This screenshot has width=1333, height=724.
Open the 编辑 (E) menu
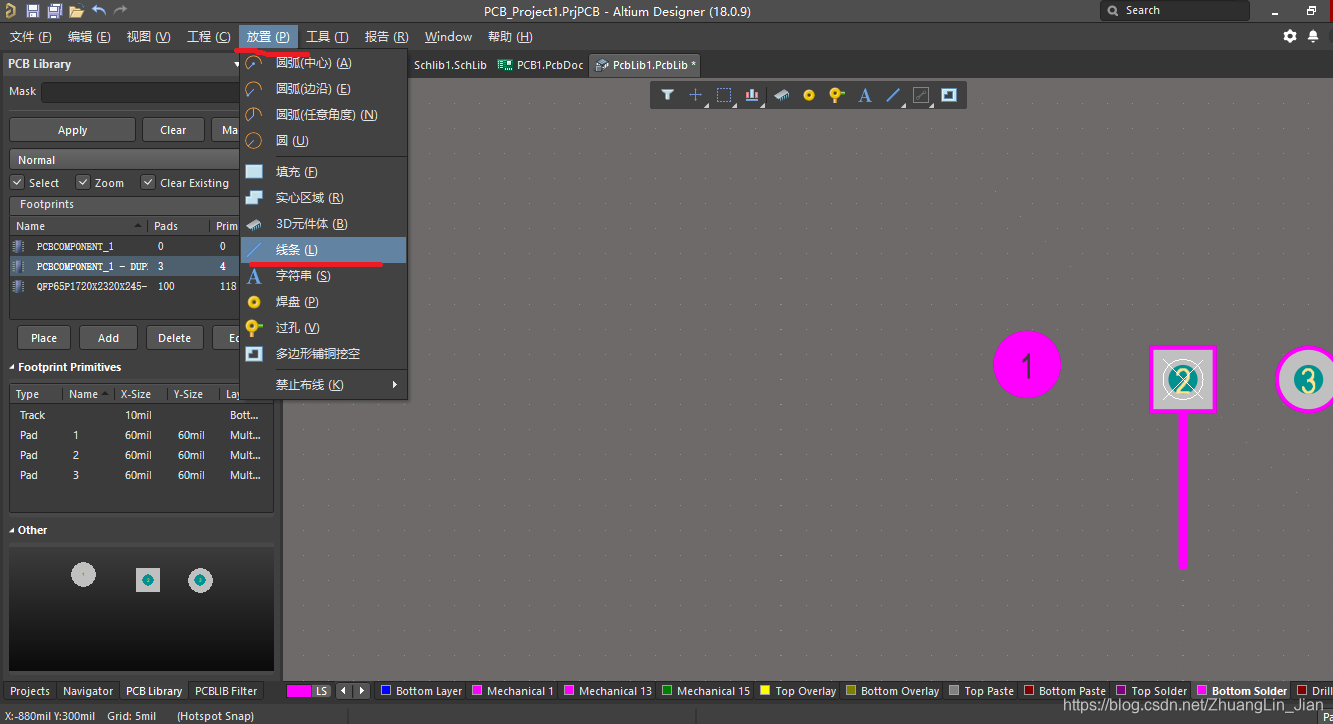point(89,37)
